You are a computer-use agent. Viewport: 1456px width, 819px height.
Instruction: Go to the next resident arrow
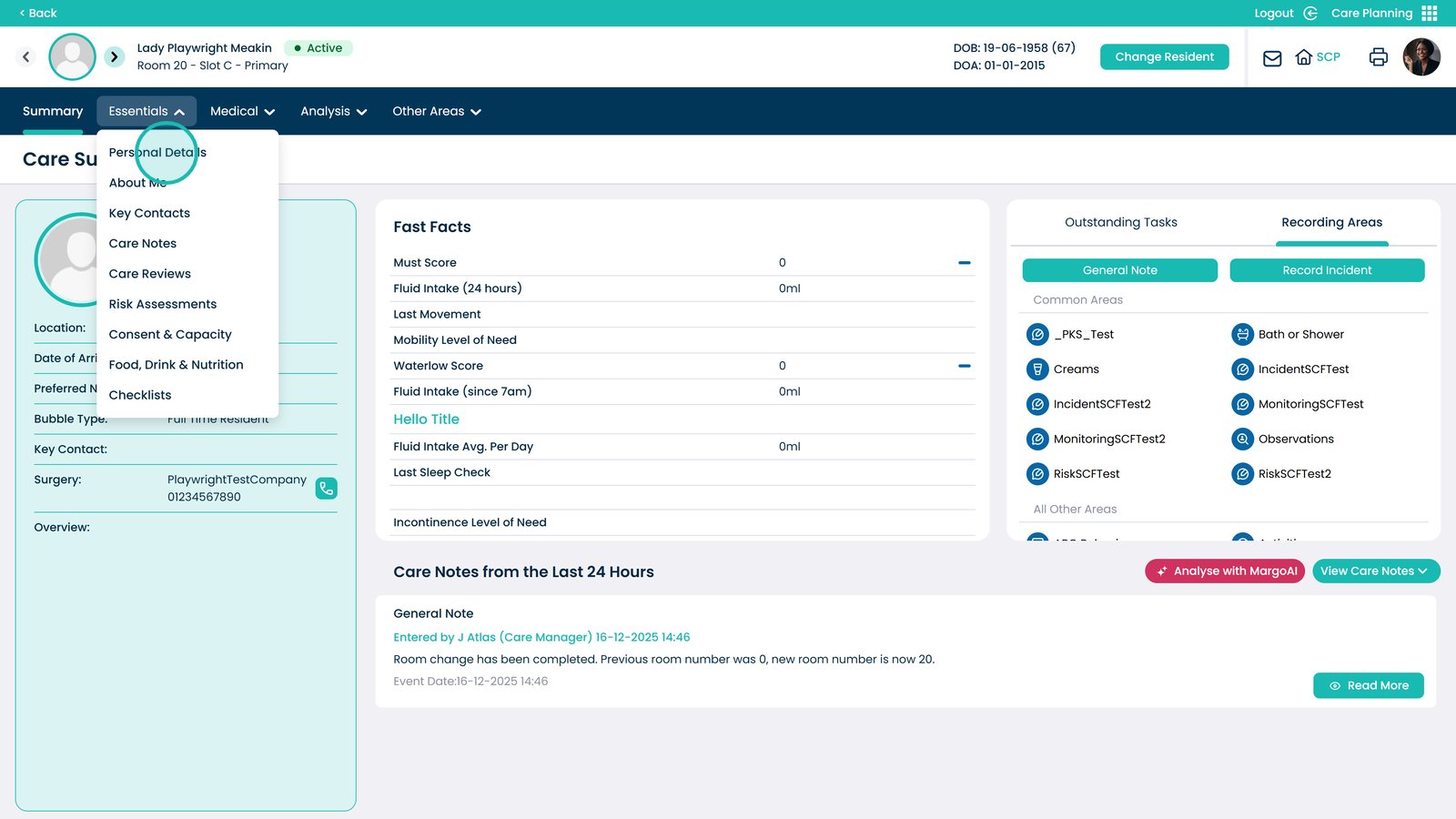(114, 57)
